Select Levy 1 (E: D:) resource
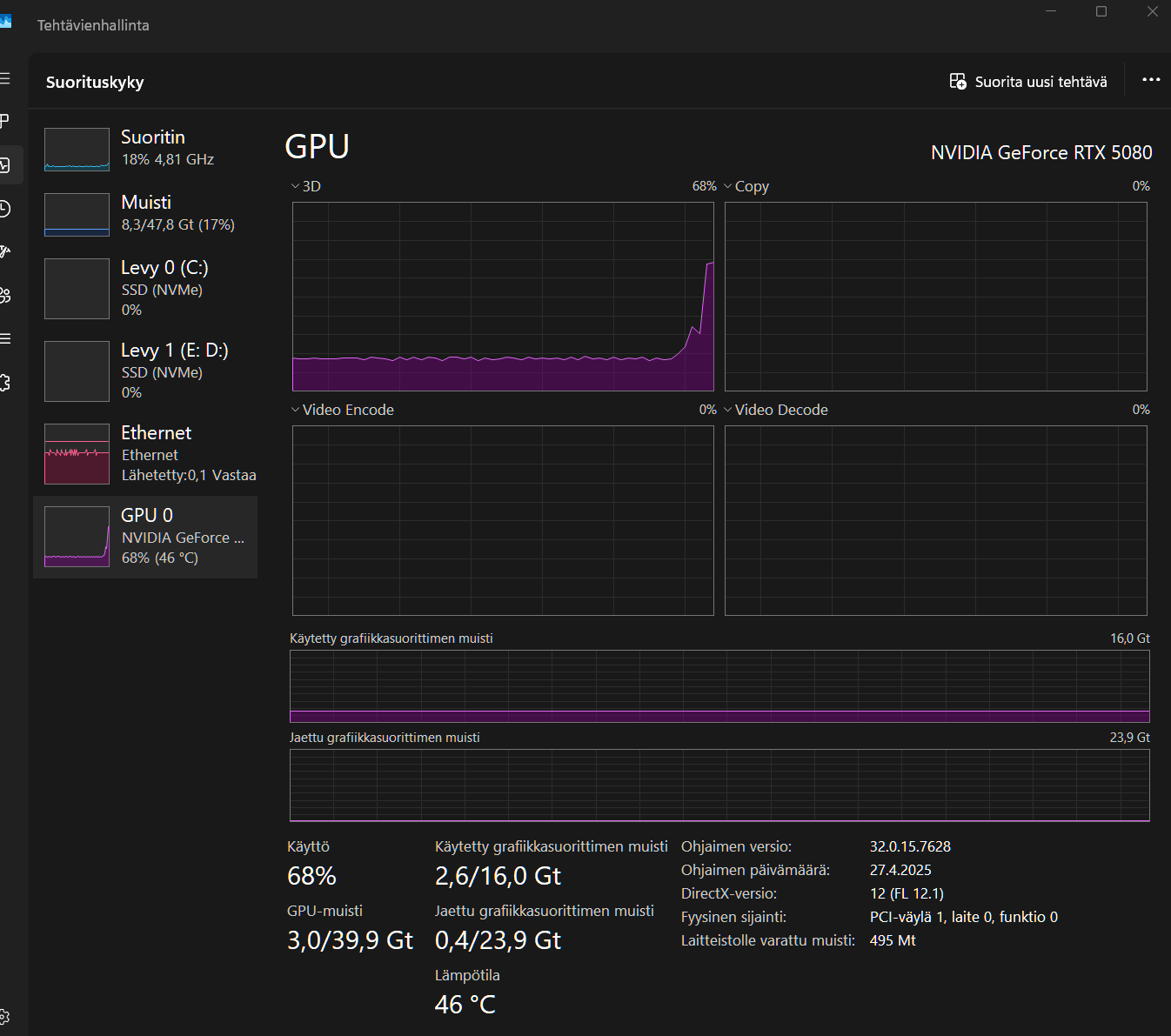The width and height of the screenshot is (1171, 1036). point(145,371)
